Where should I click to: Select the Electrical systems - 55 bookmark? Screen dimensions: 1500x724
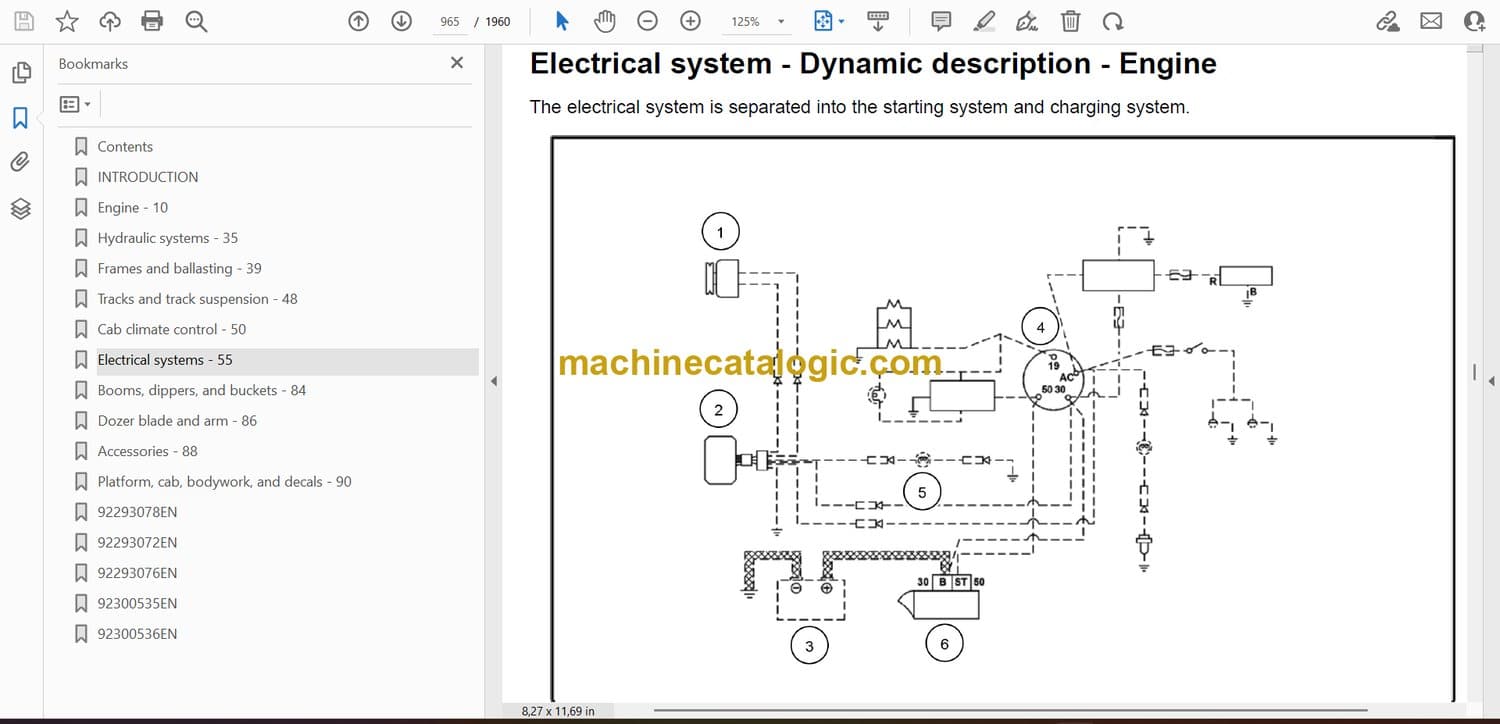point(164,360)
